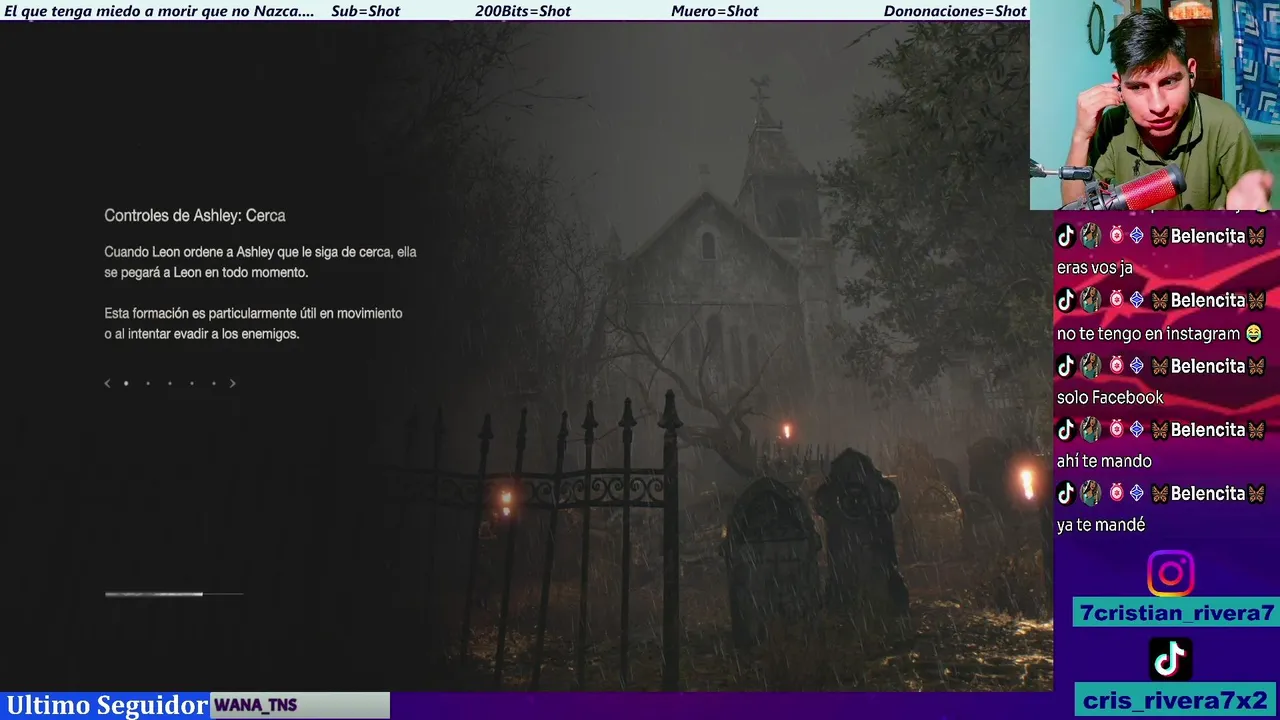The height and width of the screenshot is (720, 1280).
Task: Click pink badge on the 'eras vos ja' message
Action: click(1116, 236)
